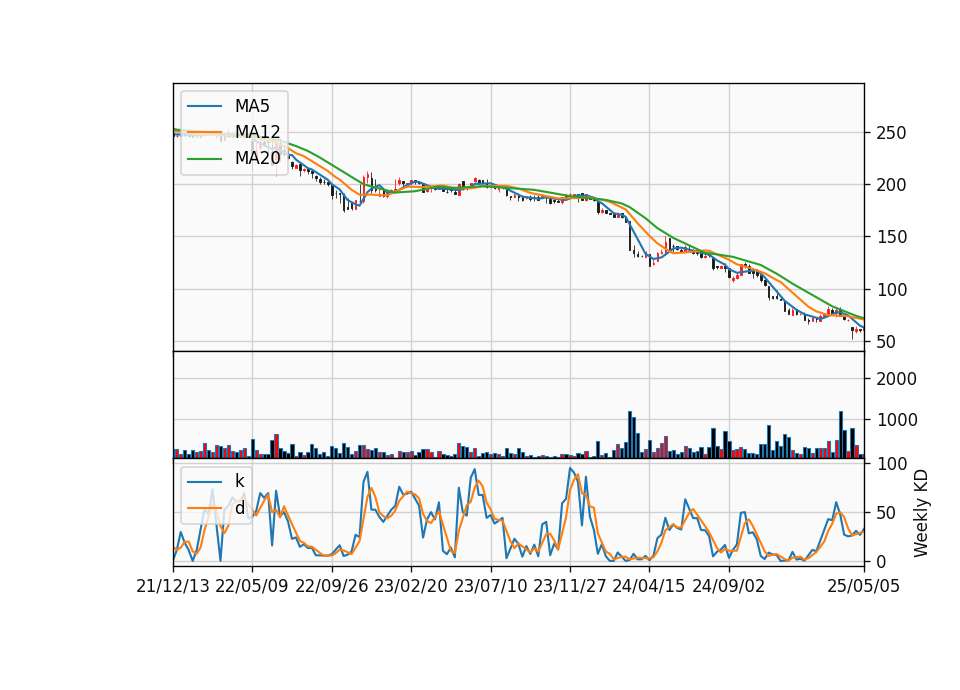Click the 22/09/26 date tick label
Image resolution: width=960 pixels, height=690 pixels.
point(332,586)
